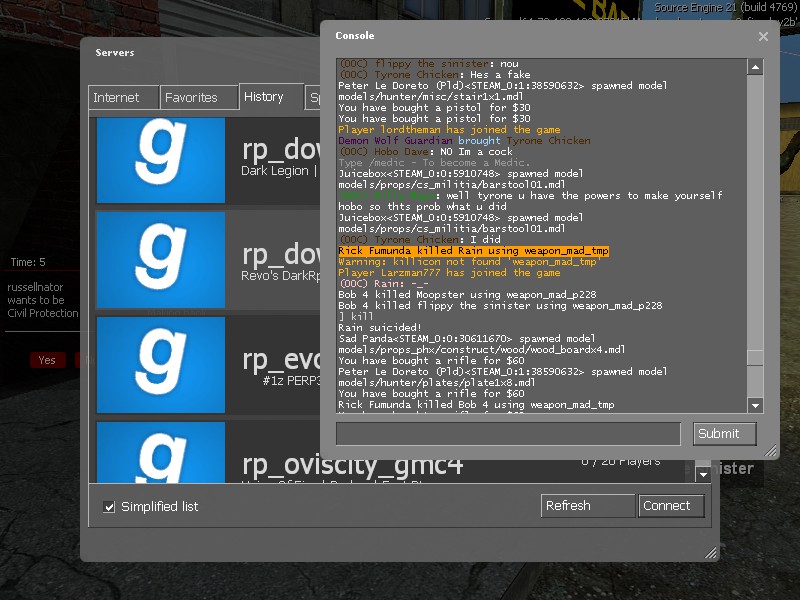Image resolution: width=800 pixels, height=600 pixels.
Task: Click the server list scroll down arrow
Action: pos(703,474)
